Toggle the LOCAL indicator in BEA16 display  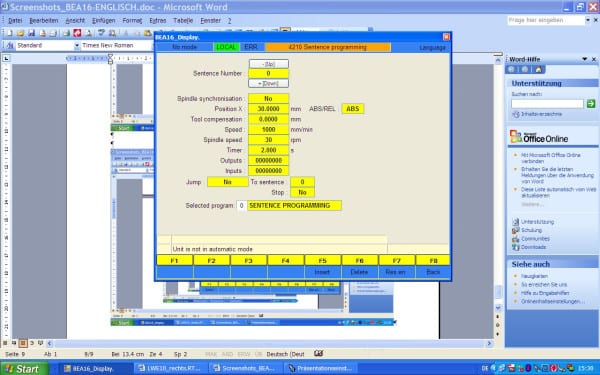(x=226, y=47)
